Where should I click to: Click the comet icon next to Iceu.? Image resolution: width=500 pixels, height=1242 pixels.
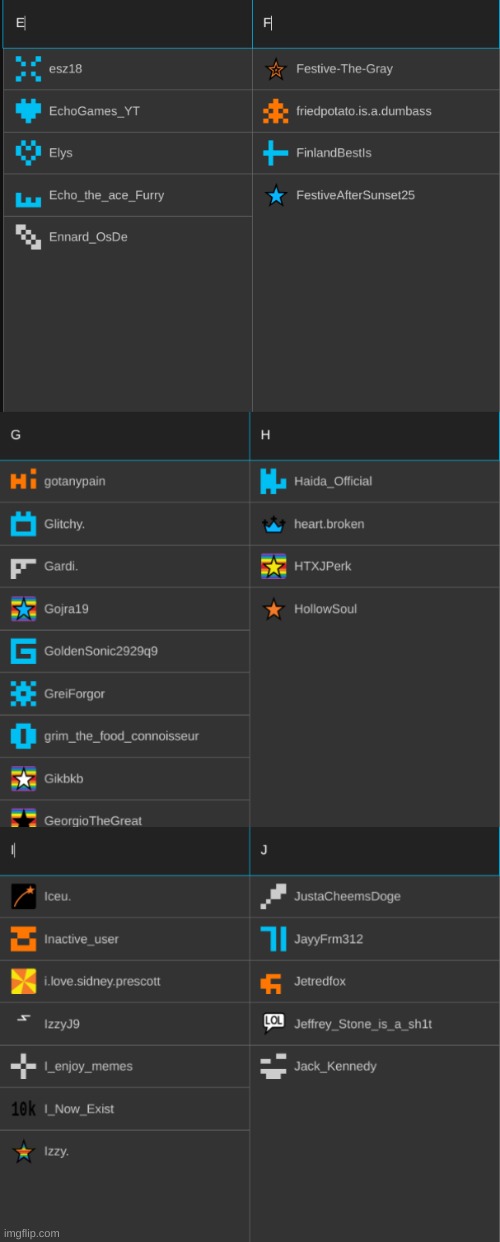tap(23, 896)
